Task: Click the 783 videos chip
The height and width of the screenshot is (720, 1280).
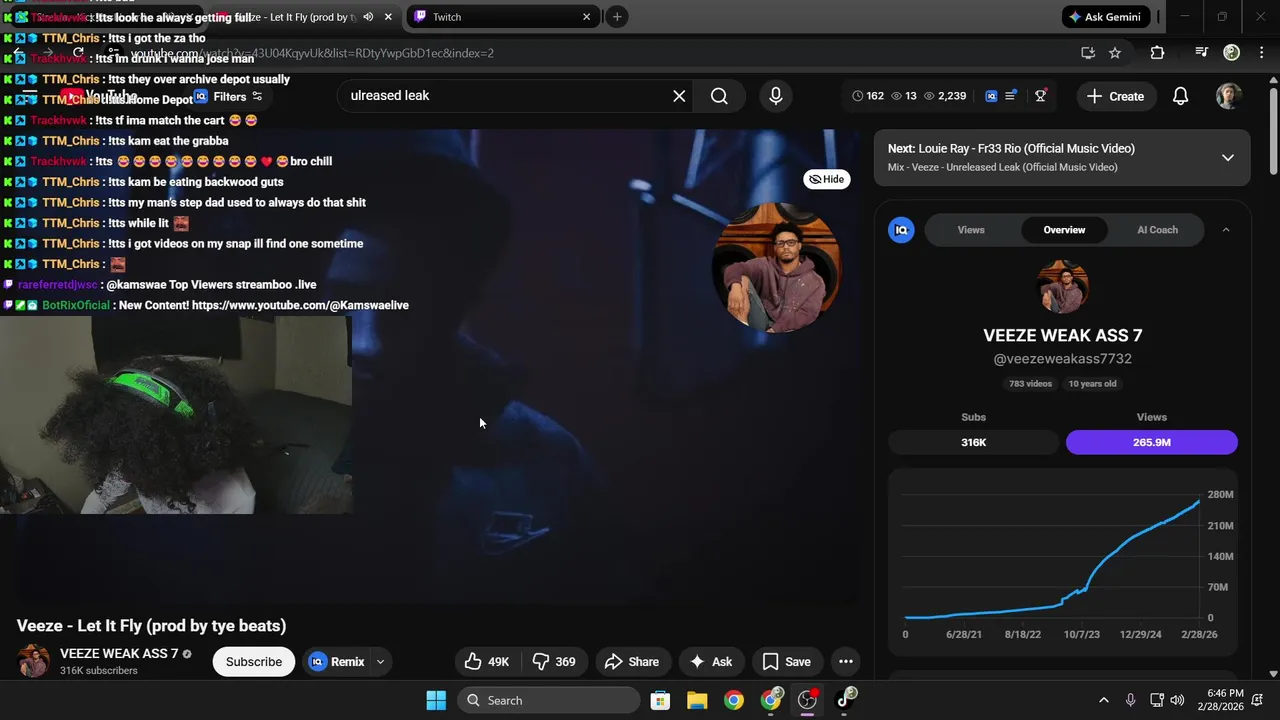Action: click(1030, 384)
